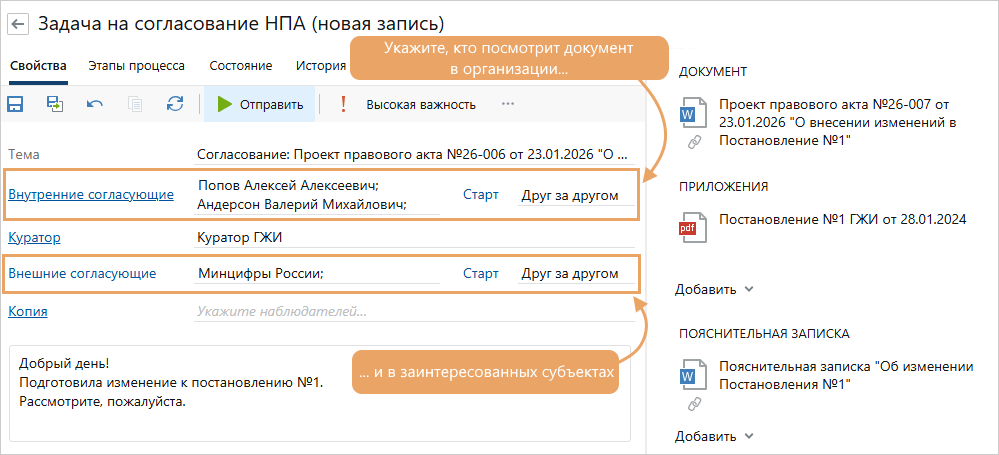The height and width of the screenshot is (455, 999).
Task: Click the Refresh icon in toolbar
Action: pos(175,104)
